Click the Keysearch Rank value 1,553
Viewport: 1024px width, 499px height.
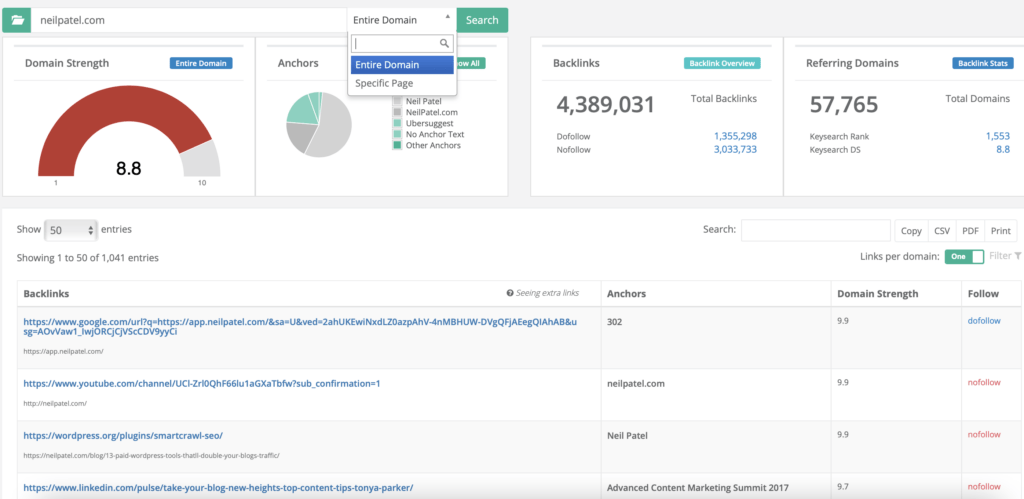(997, 137)
